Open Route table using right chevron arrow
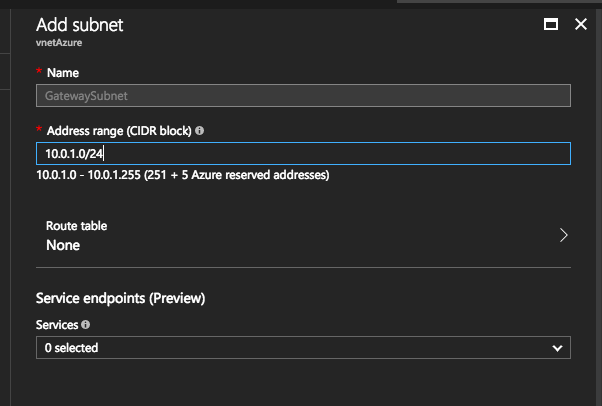 (563, 235)
